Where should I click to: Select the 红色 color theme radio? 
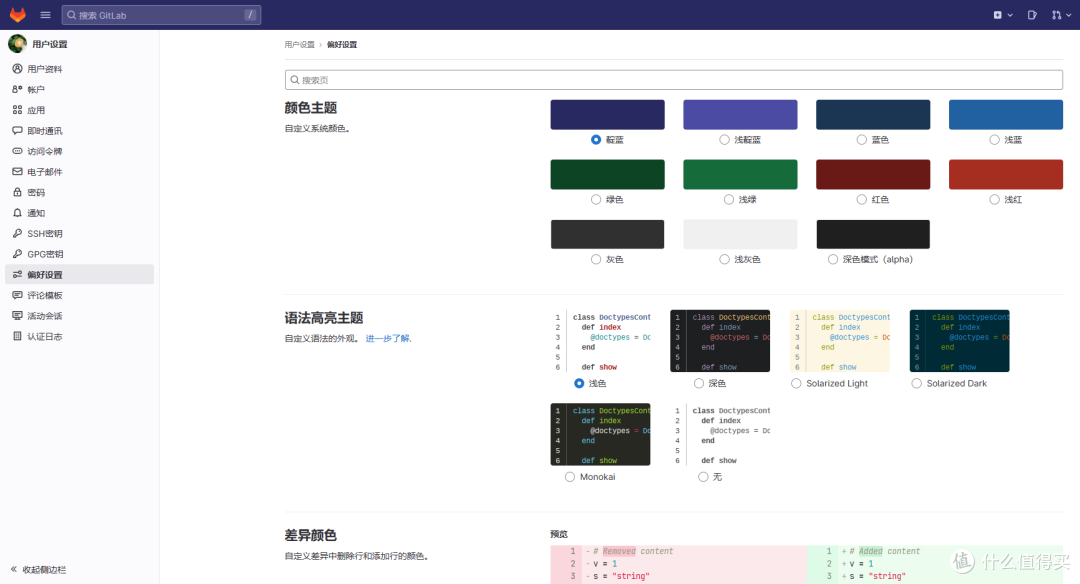(862, 200)
